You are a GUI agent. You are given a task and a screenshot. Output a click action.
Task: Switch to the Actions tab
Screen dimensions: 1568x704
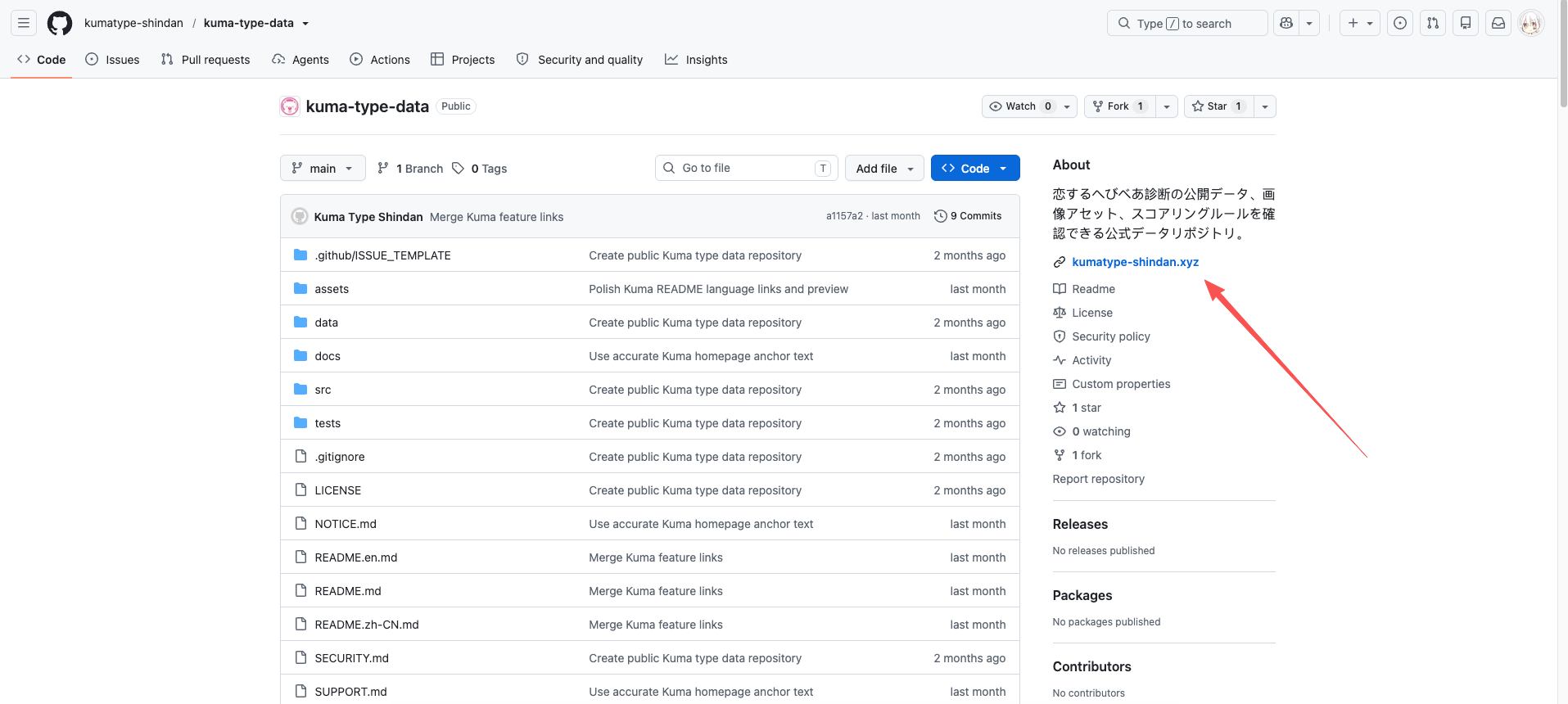(380, 60)
